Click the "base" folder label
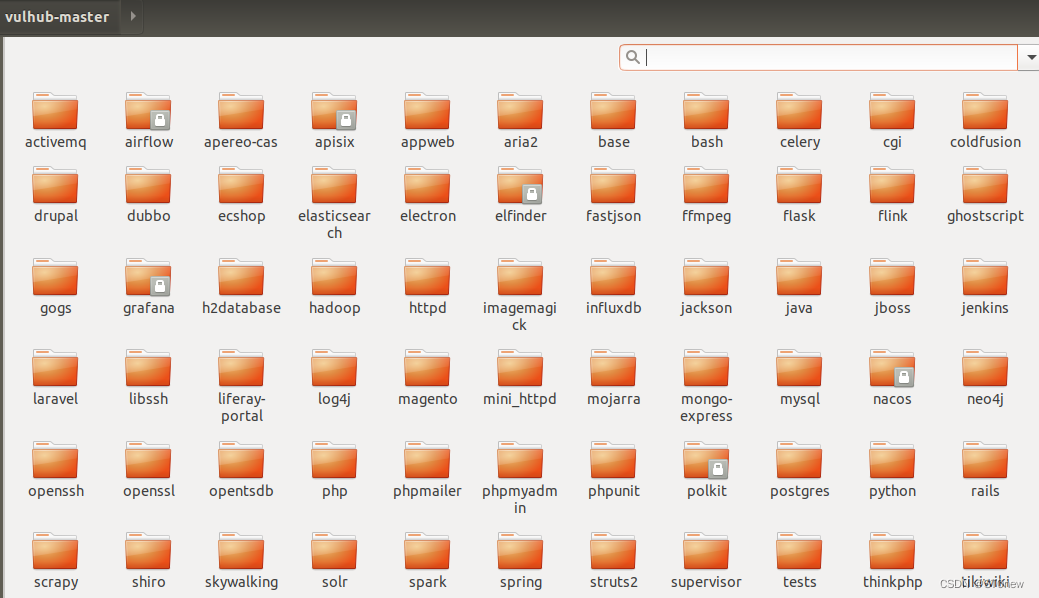Image resolution: width=1039 pixels, height=598 pixels. click(614, 142)
